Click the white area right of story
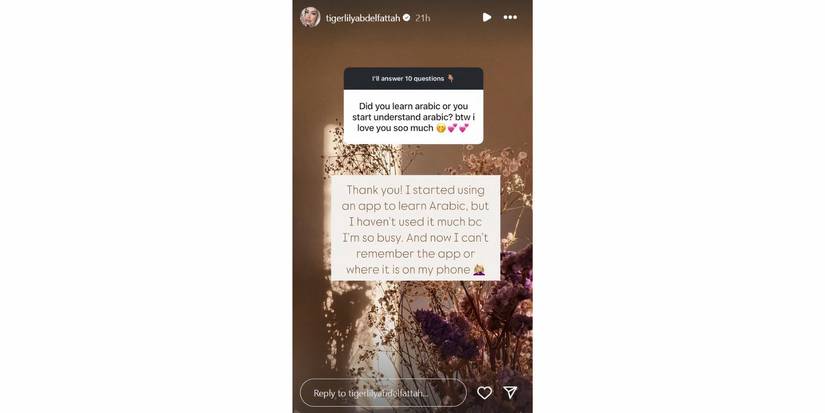825x413 pixels. coord(679,206)
